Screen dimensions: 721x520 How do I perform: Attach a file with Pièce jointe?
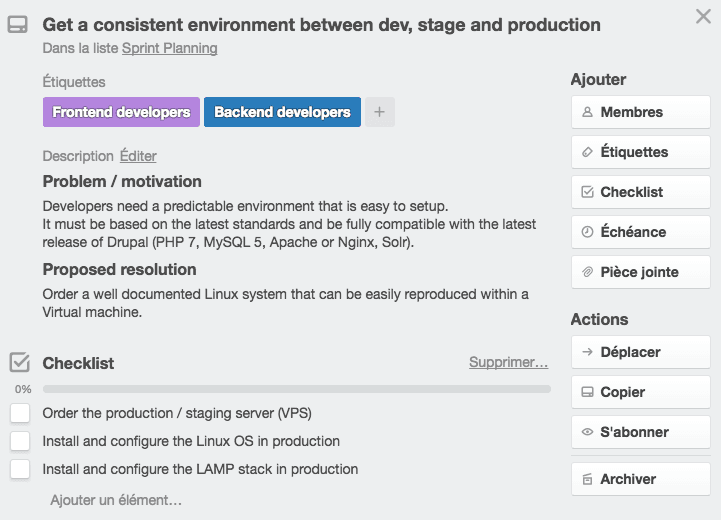(640, 272)
